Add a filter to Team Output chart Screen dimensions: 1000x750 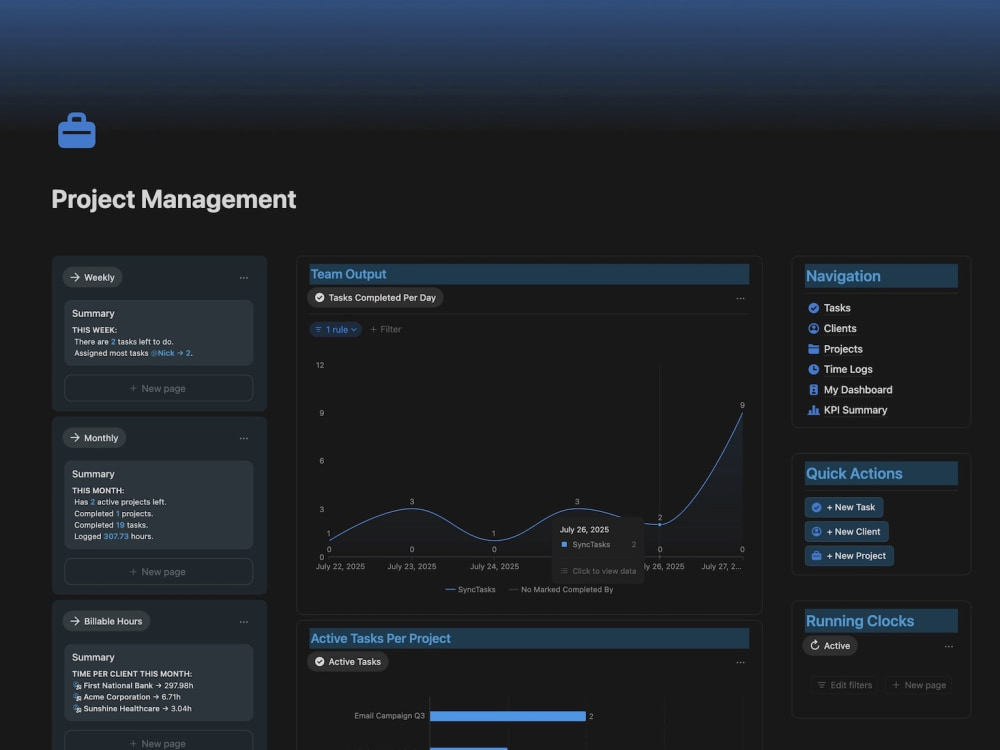click(x=386, y=330)
